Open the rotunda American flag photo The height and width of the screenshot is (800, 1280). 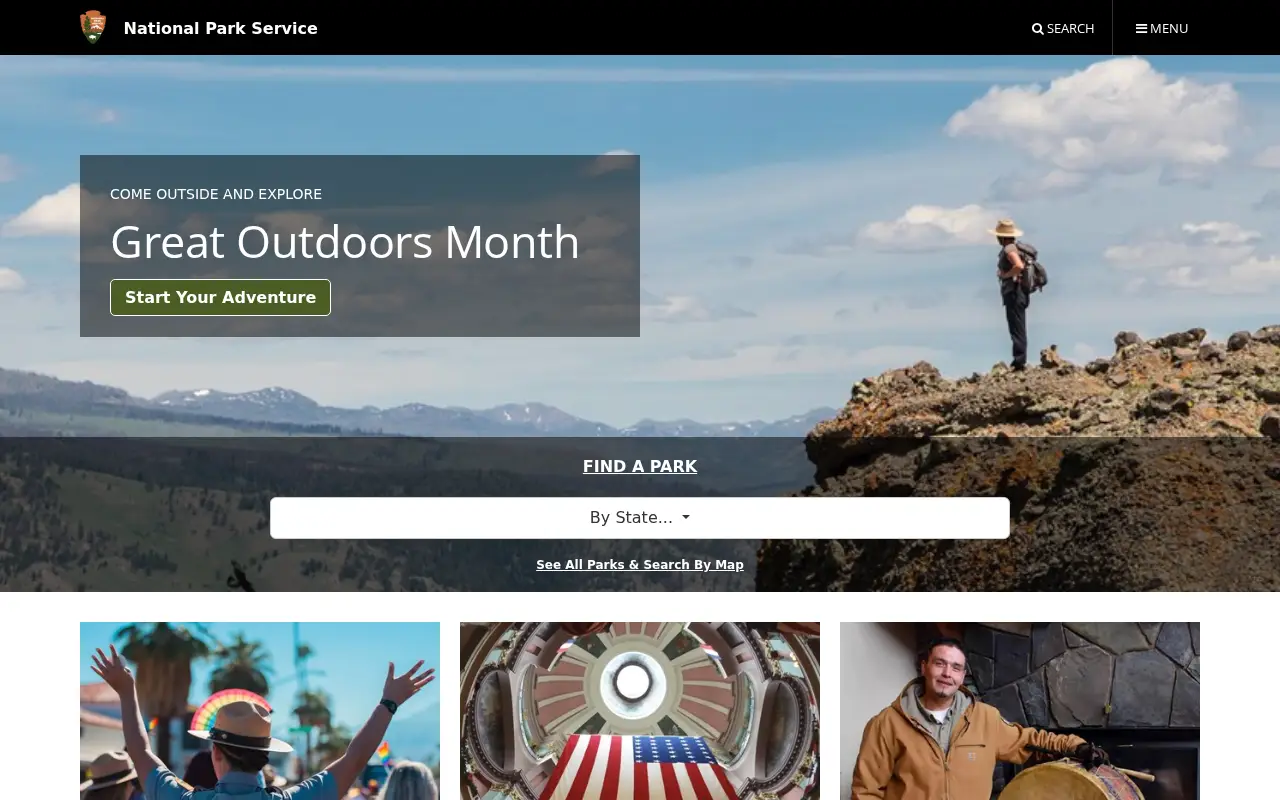point(640,711)
